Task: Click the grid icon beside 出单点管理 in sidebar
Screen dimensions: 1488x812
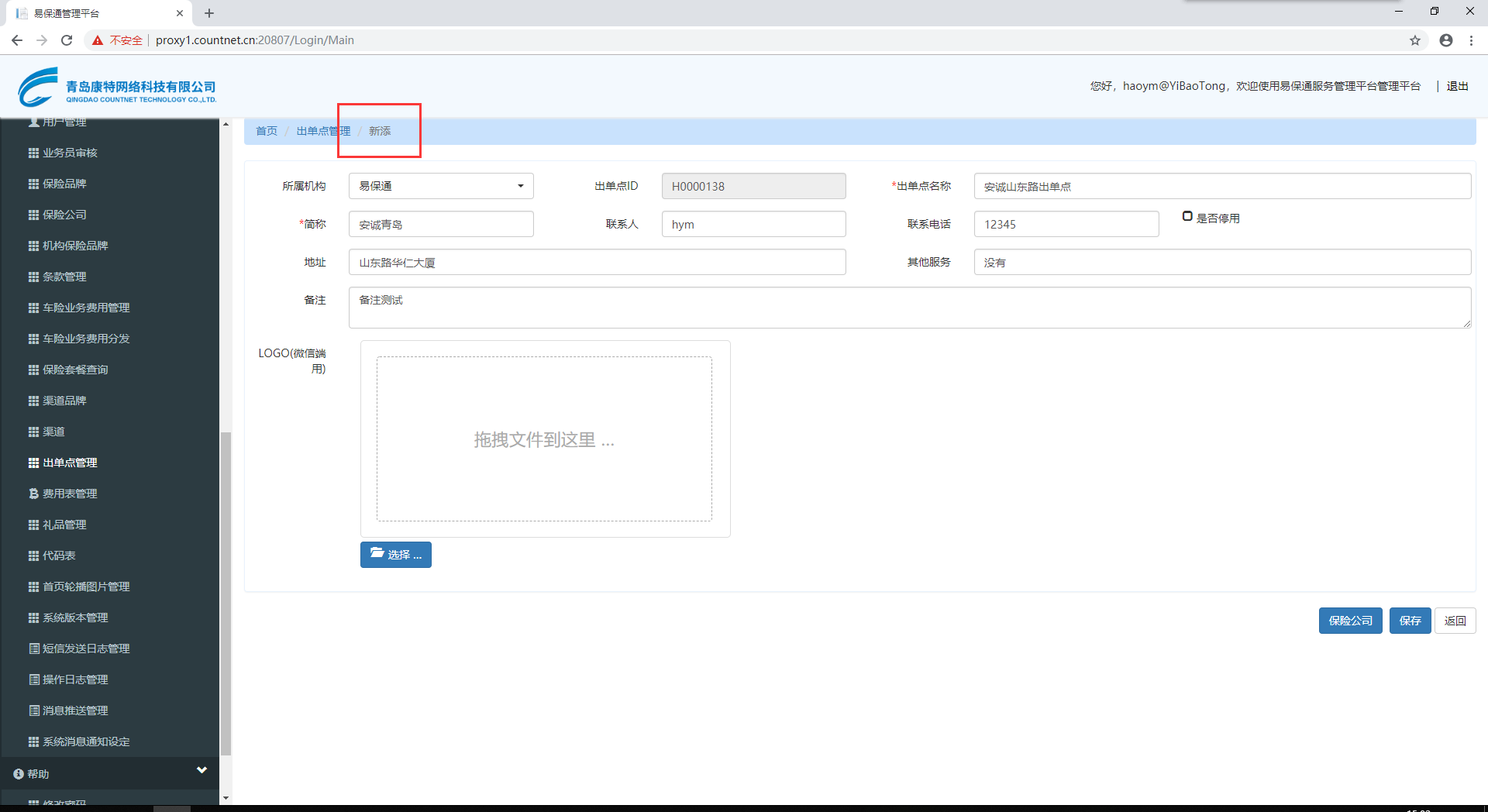Action: click(x=33, y=463)
